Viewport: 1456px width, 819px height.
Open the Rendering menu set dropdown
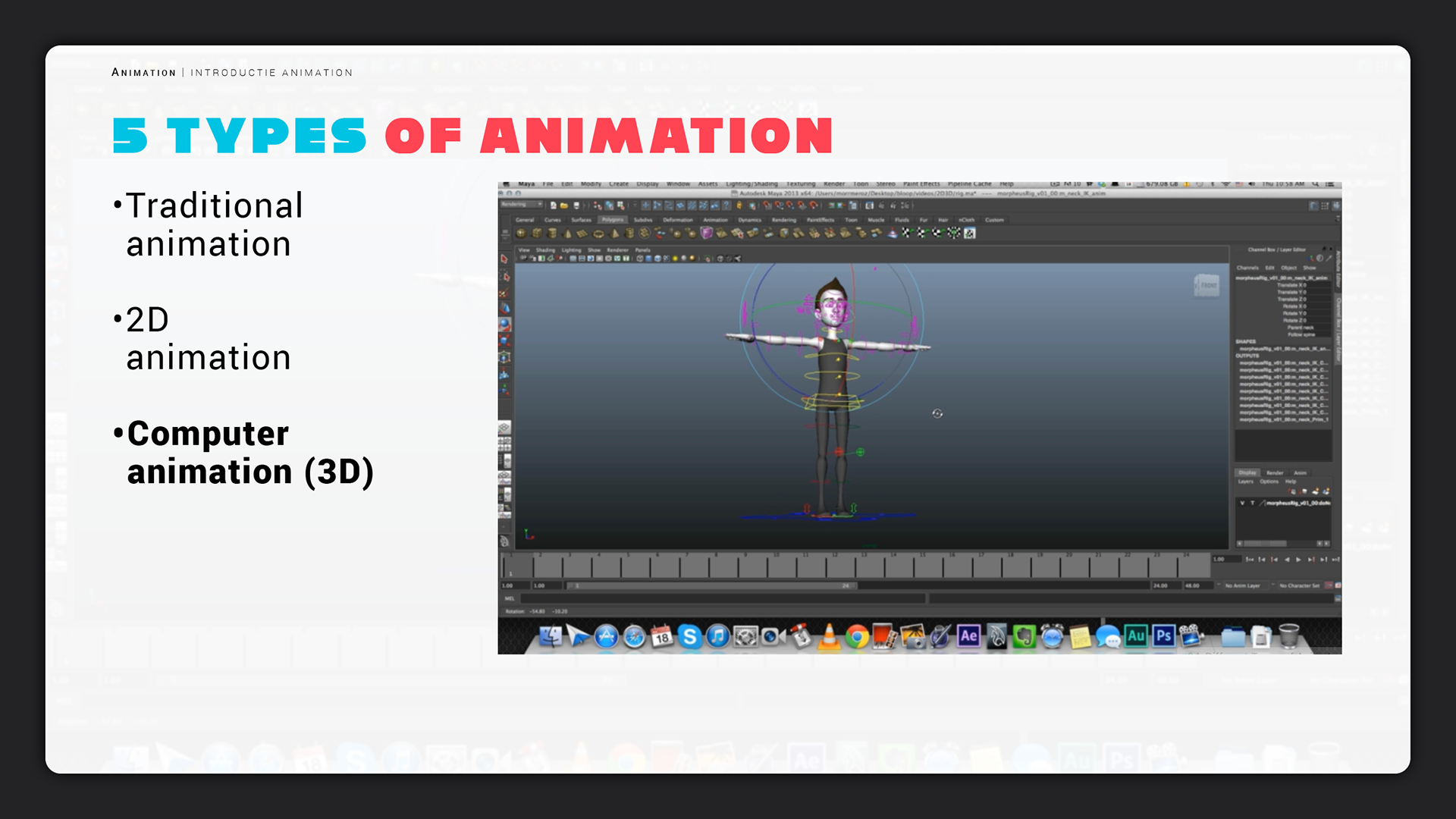(x=522, y=205)
